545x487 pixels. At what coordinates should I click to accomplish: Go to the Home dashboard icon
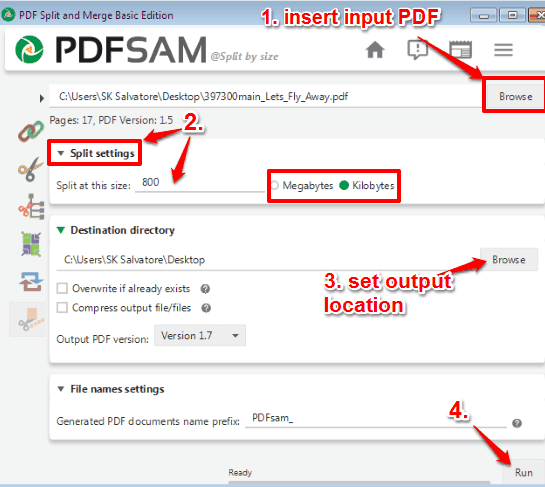tap(375, 49)
